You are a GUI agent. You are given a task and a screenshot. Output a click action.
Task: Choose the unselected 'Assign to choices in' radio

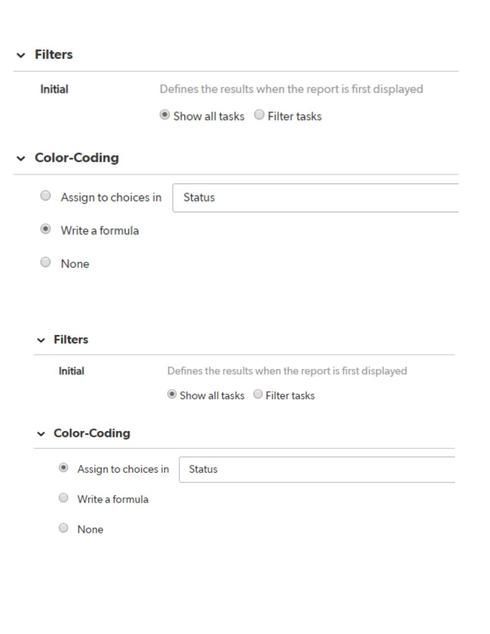(46, 196)
